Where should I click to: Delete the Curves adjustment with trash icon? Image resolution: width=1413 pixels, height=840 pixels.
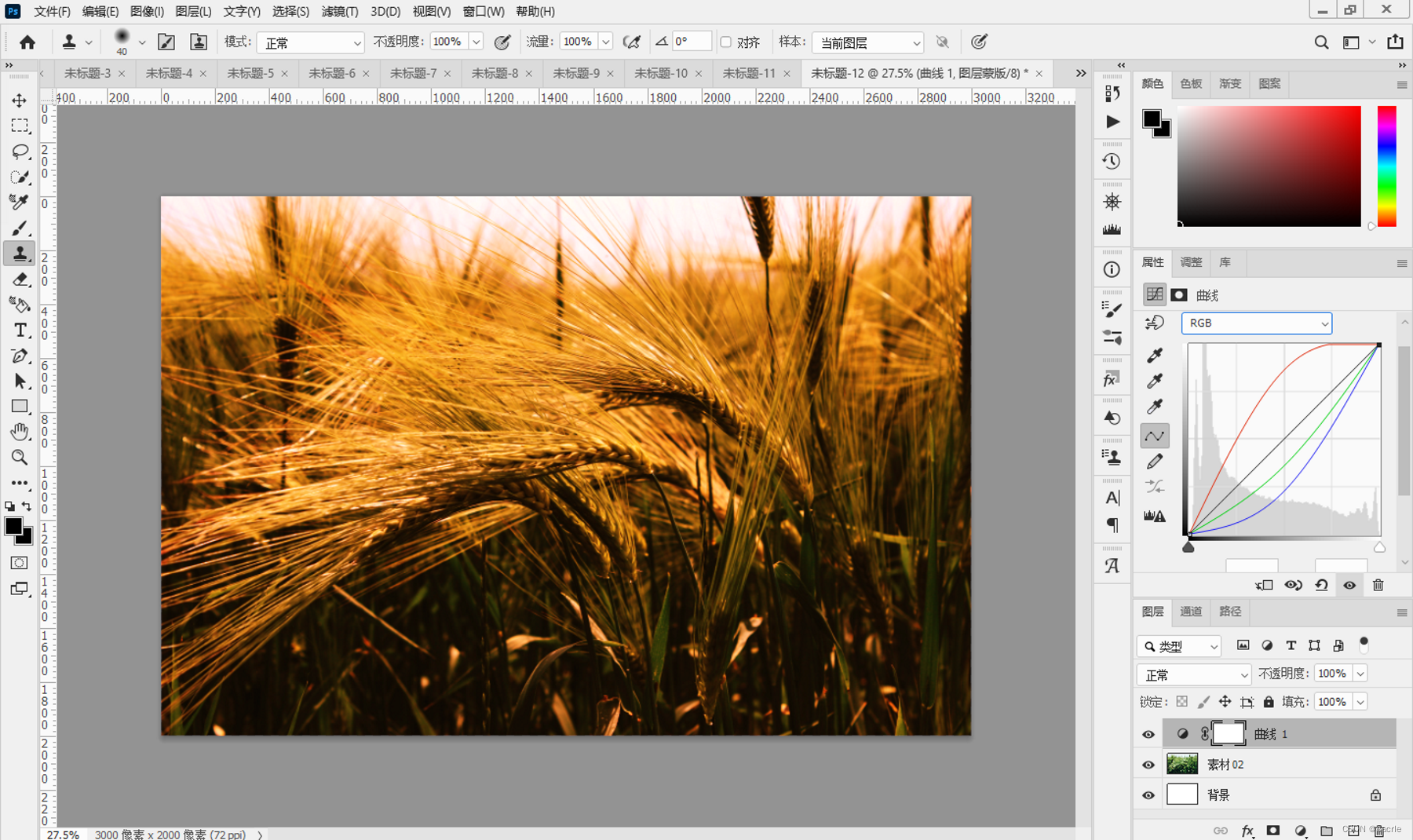(x=1378, y=585)
